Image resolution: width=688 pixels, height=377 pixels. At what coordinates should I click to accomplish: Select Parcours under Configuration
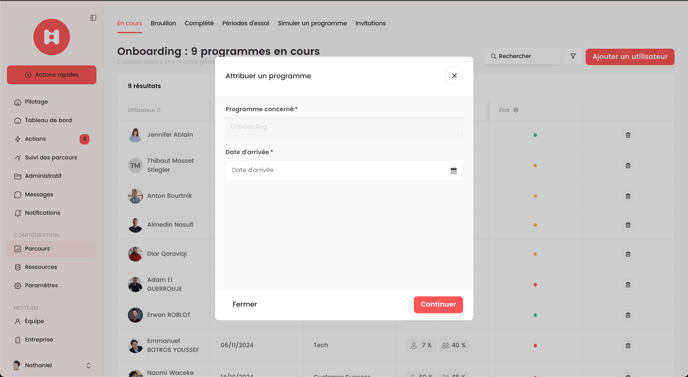[x=51, y=249]
